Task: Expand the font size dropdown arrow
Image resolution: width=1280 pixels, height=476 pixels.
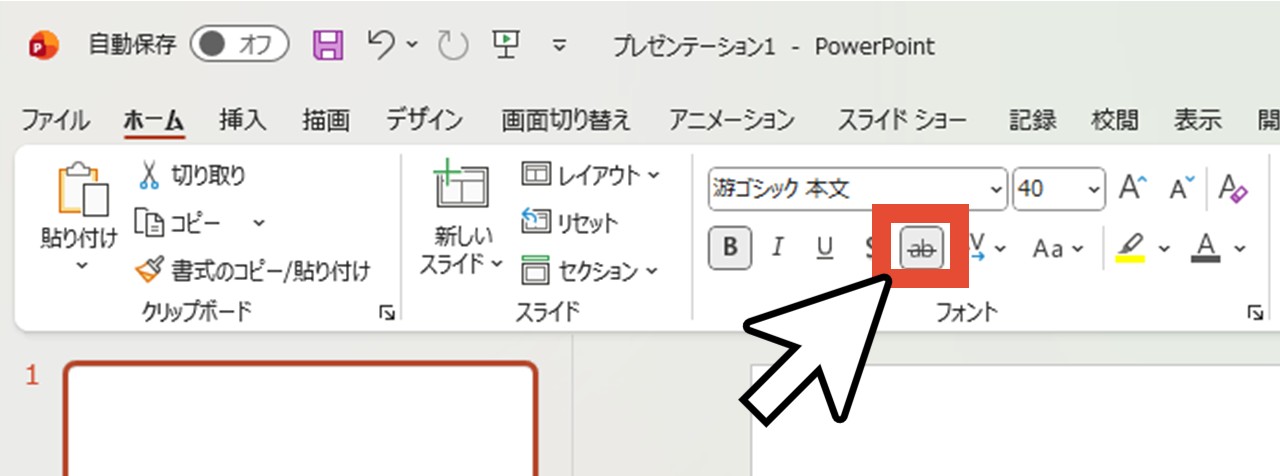Action: (x=1095, y=189)
